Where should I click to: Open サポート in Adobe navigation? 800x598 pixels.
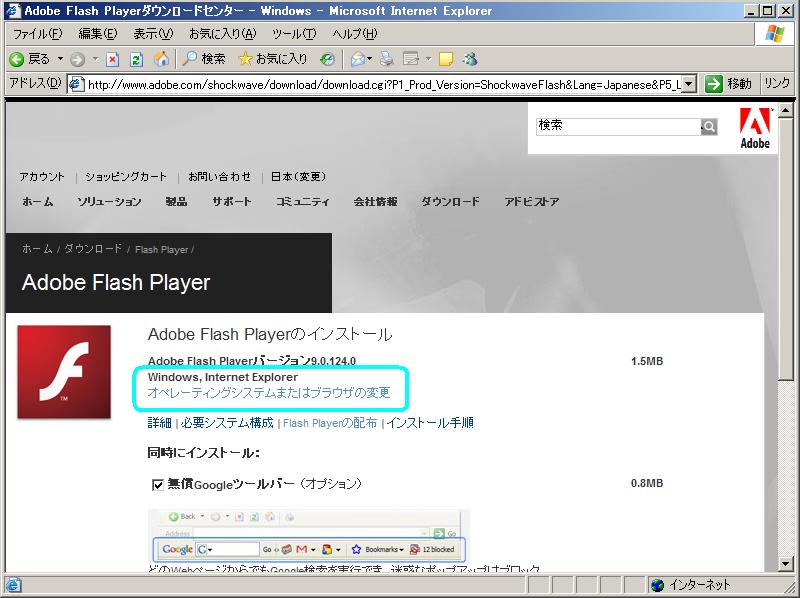232,202
